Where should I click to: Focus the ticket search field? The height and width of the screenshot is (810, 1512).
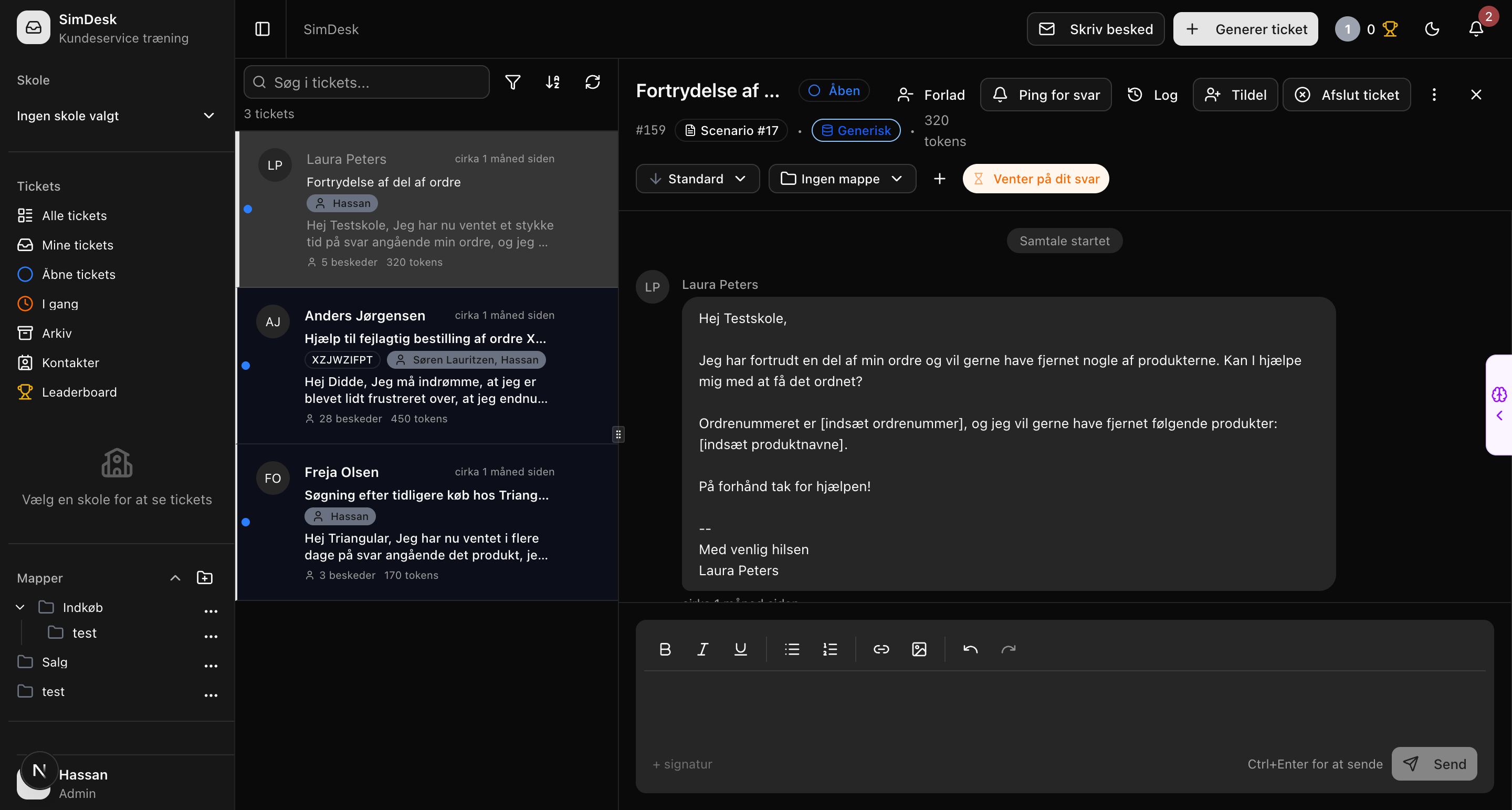(x=366, y=82)
